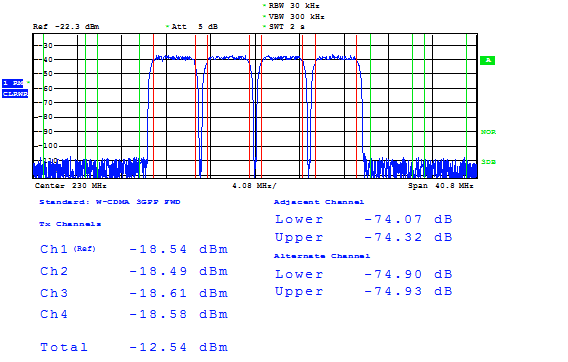Click the Ch1 value -18.54 dBm
The image size is (568, 362).
pos(179,249)
